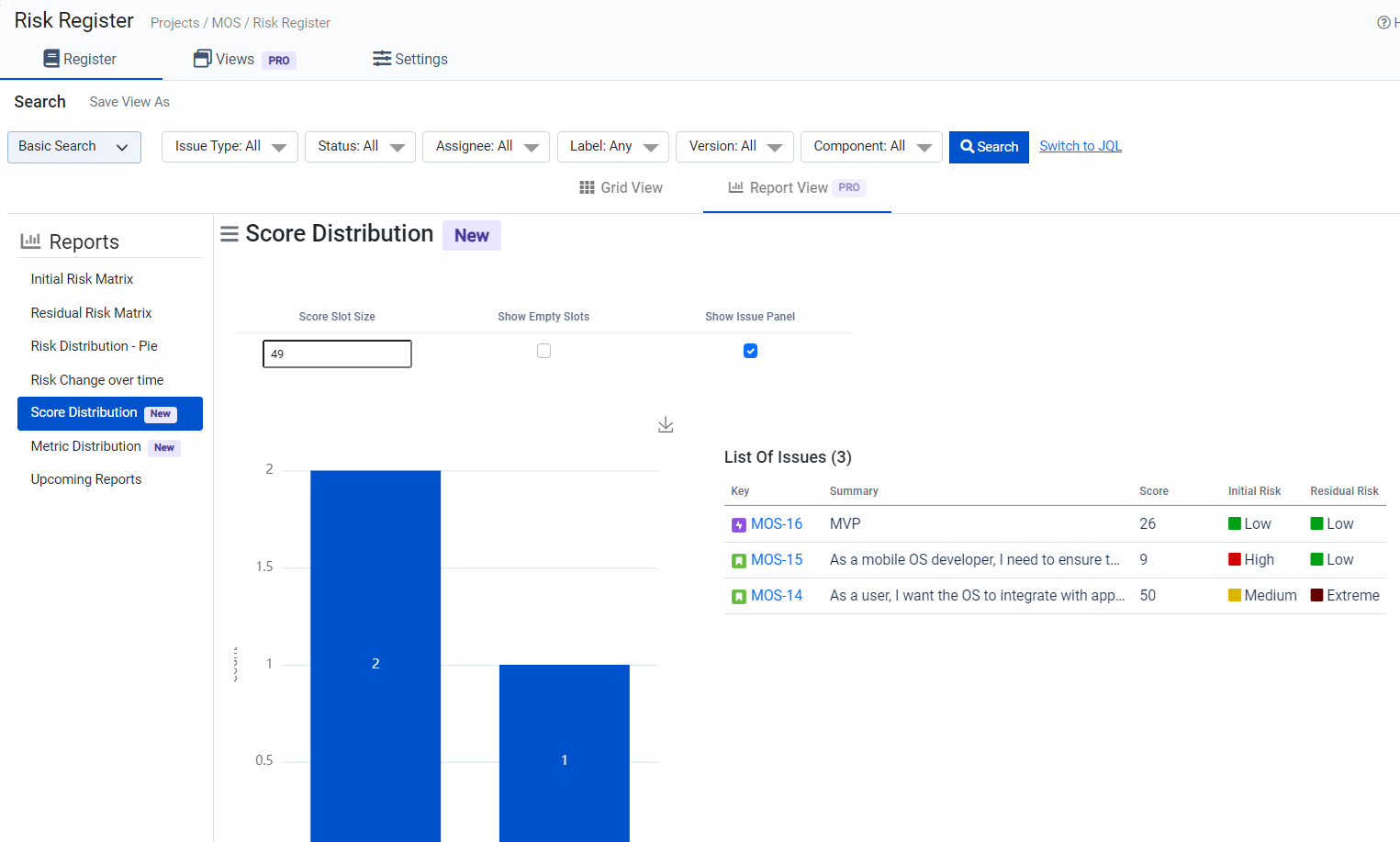The height and width of the screenshot is (842, 1400).
Task: Click the Report View chart icon
Action: pos(735,187)
